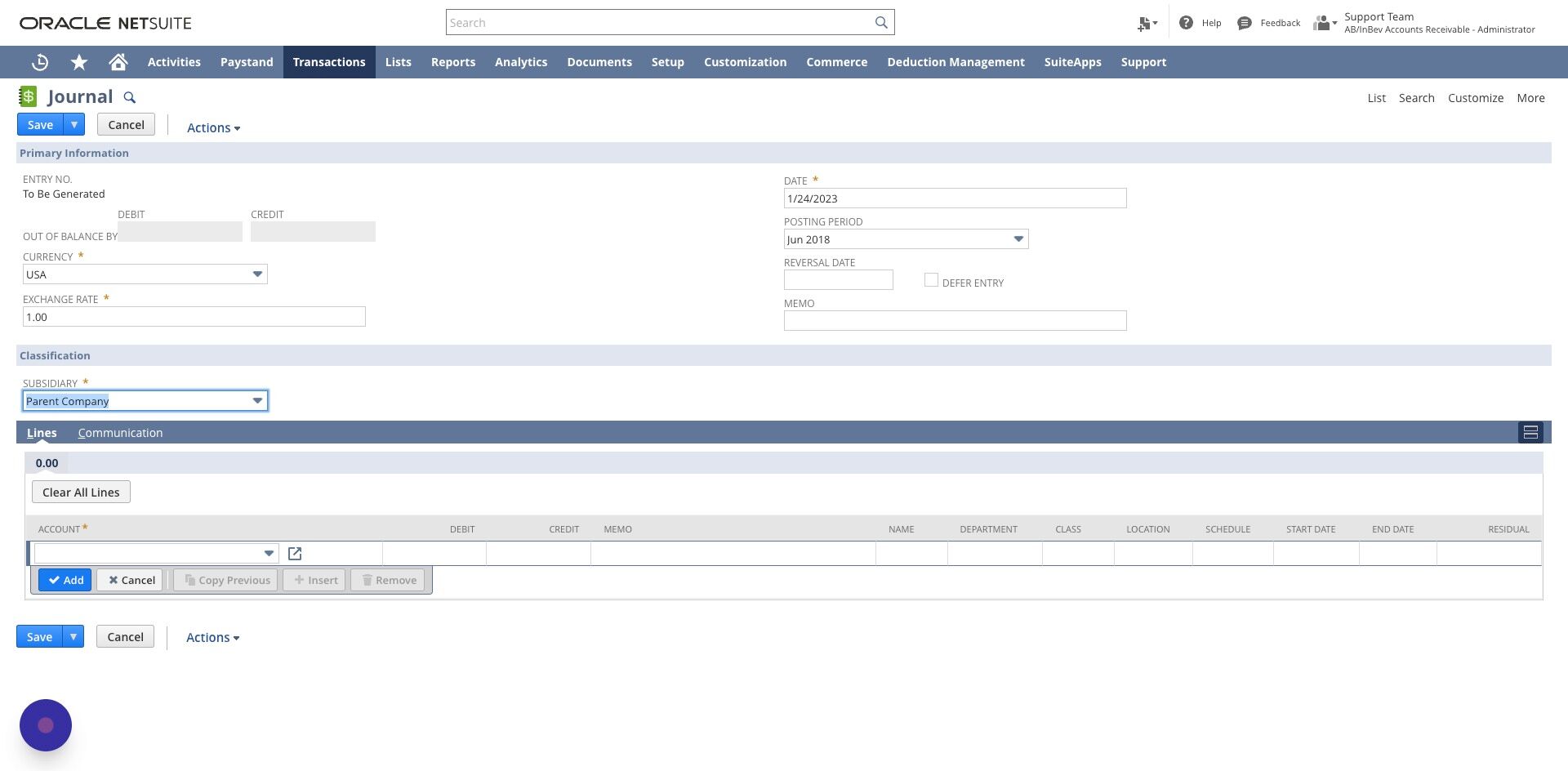Open the Feedback speech bubble icon
Viewport: 1568px width, 771px height.
coord(1244,23)
